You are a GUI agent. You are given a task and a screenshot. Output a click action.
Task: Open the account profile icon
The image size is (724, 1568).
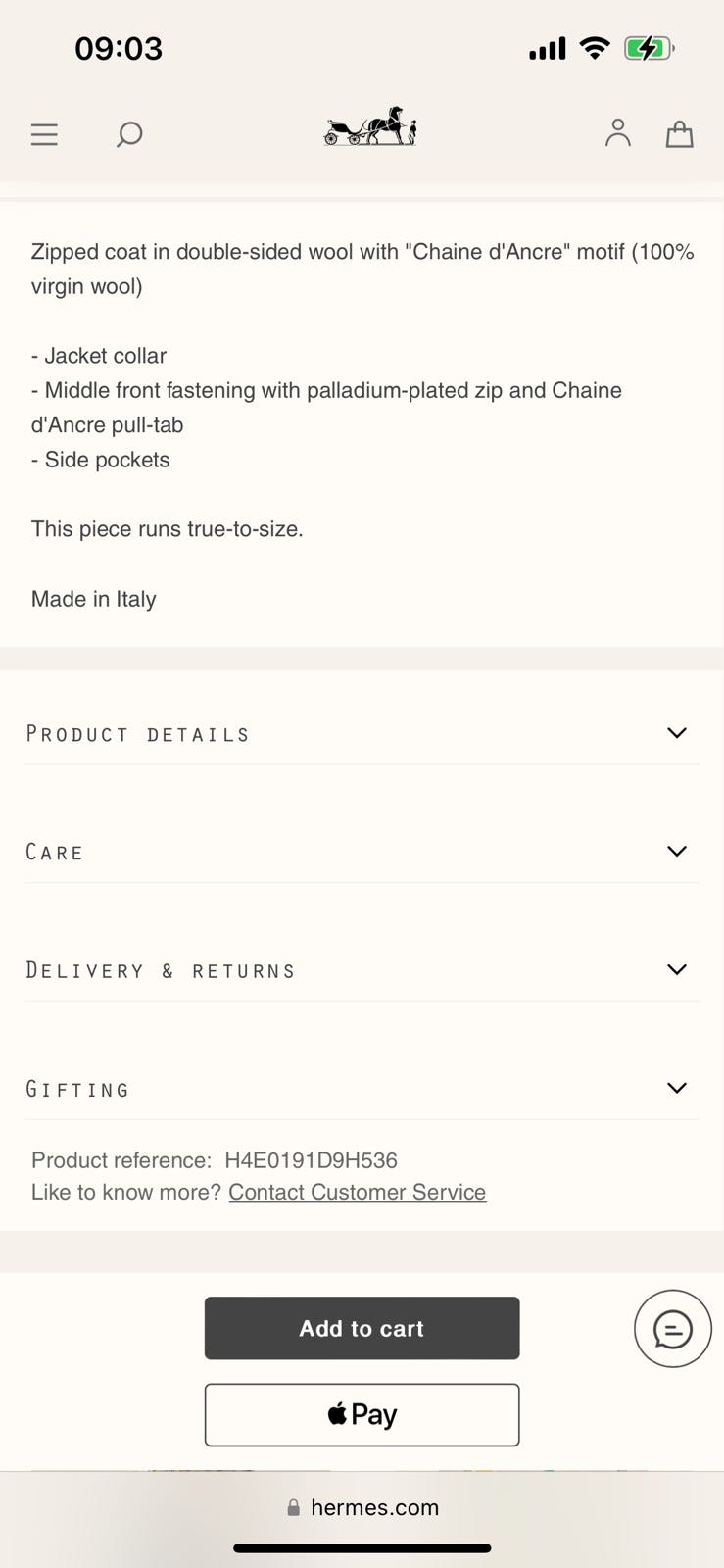pyautogui.click(x=617, y=133)
